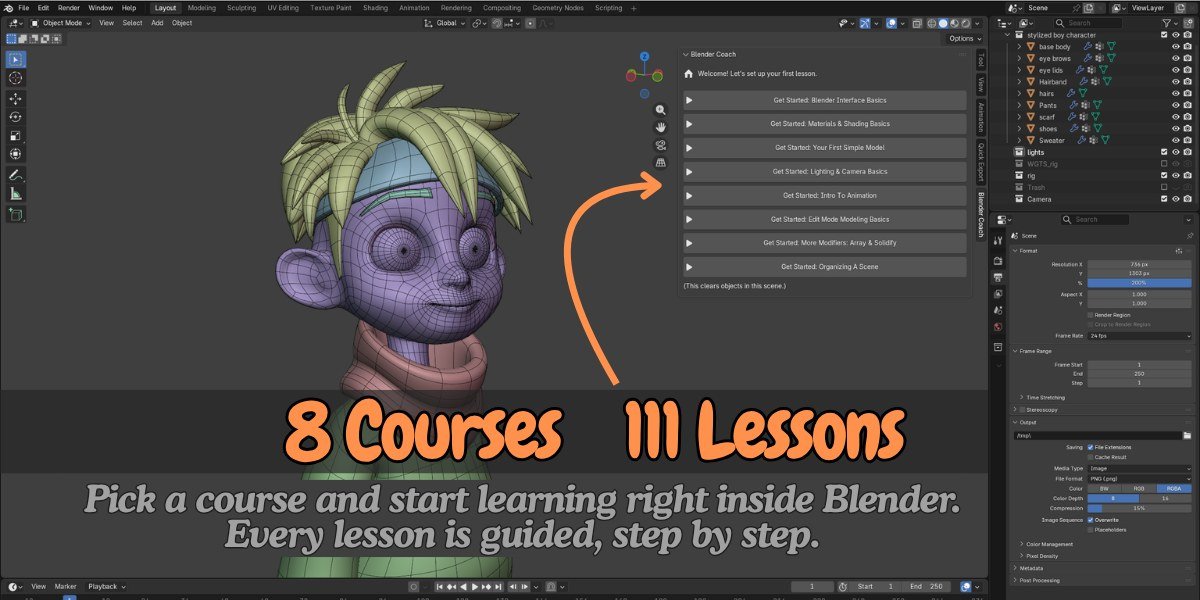Click the Blender logo menu icon
Image resolution: width=1200 pixels, height=600 pixels.
click(x=8, y=7)
